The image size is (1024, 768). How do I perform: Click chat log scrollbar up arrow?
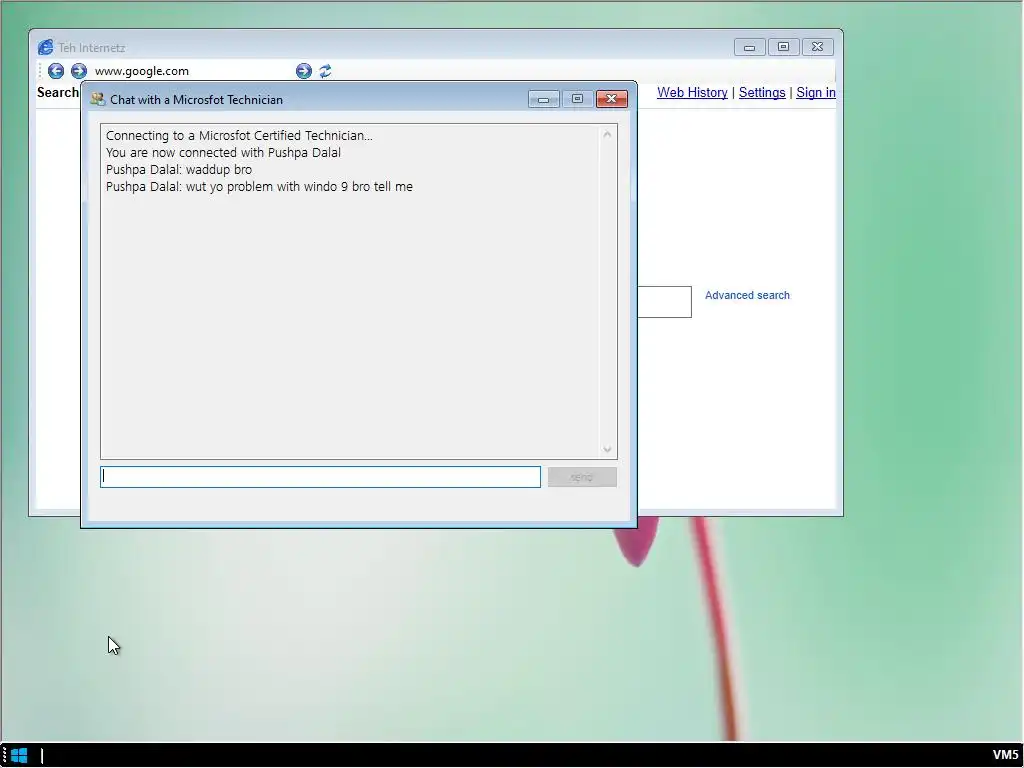[x=607, y=135]
